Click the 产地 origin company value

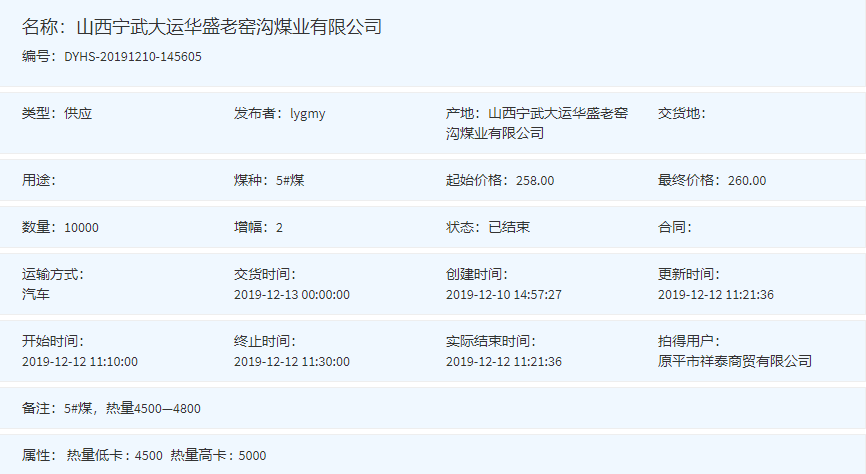point(536,123)
